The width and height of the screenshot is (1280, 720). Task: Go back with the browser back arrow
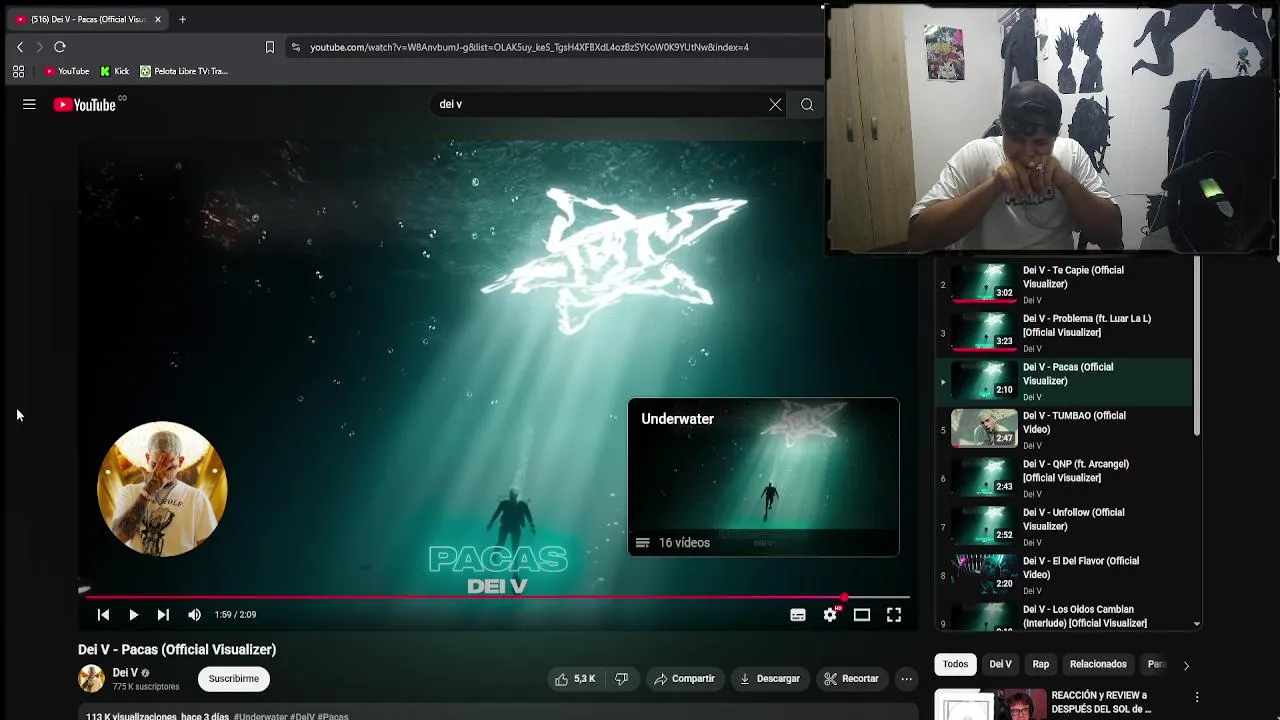click(x=19, y=47)
